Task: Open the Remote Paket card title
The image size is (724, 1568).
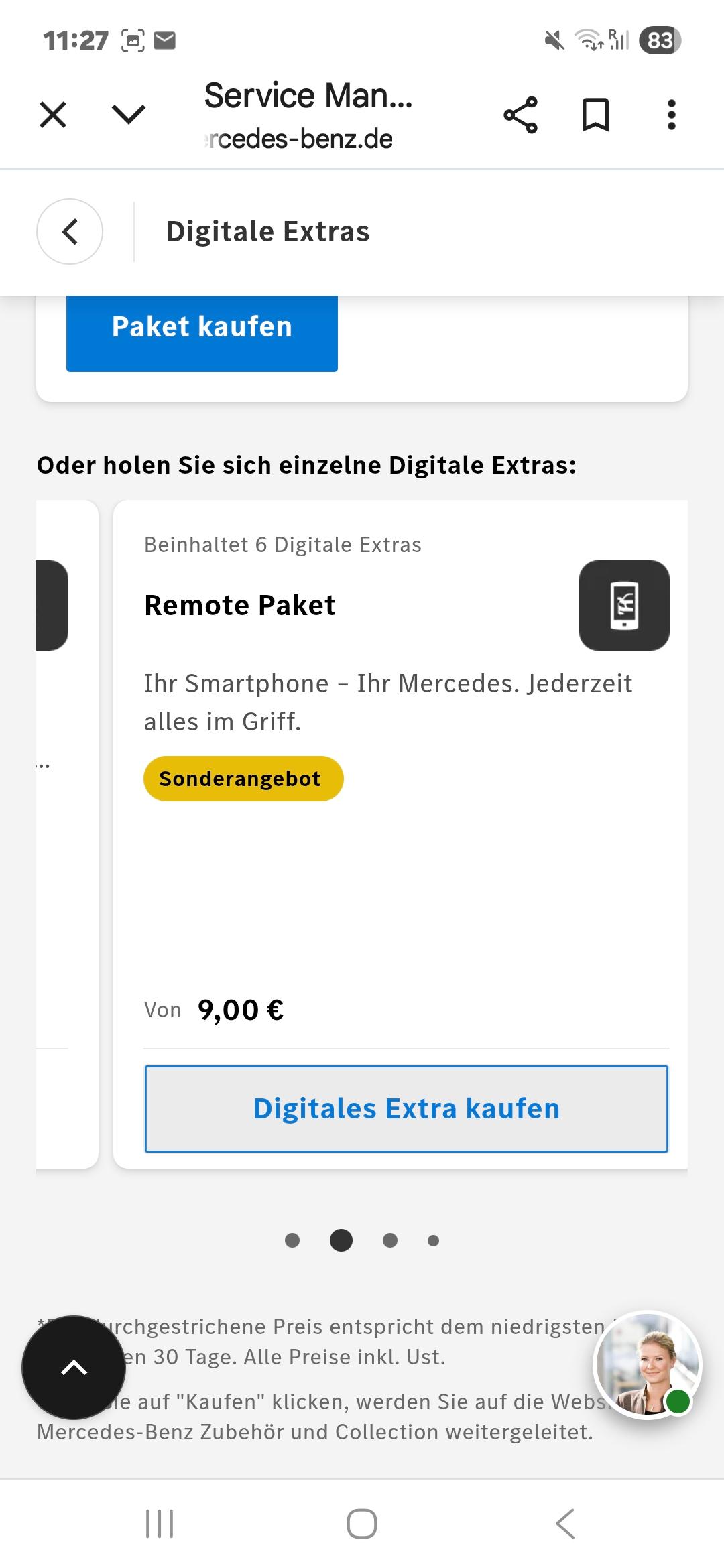Action: tap(240, 605)
